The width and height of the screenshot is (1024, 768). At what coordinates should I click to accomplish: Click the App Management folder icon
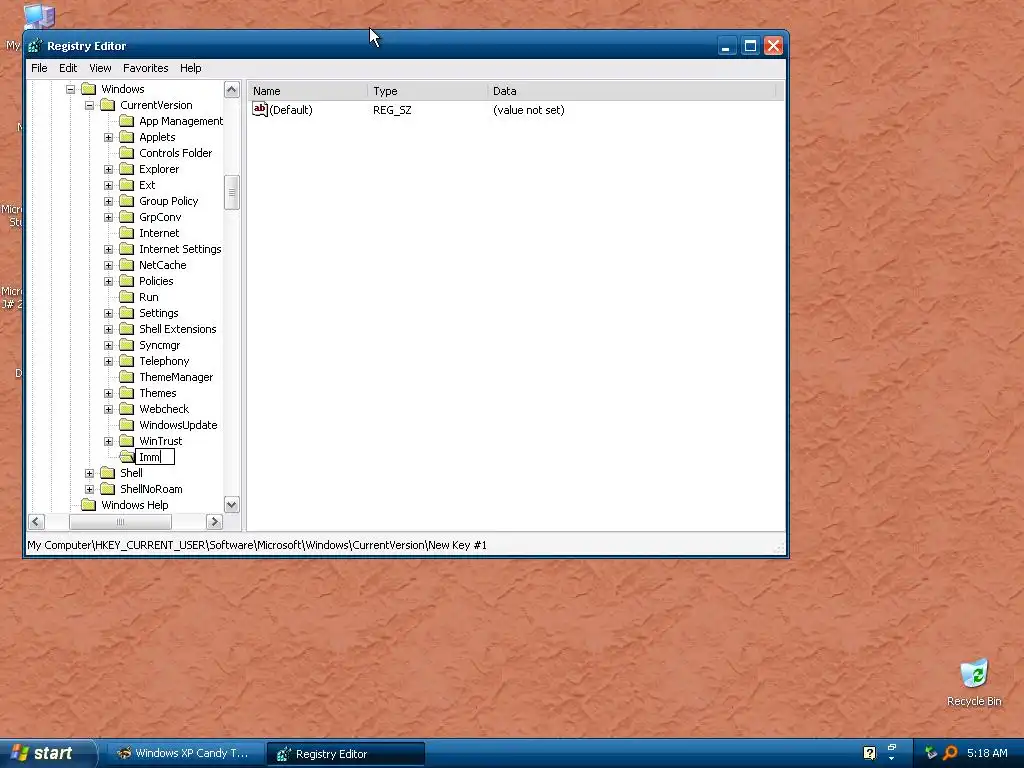[127, 121]
